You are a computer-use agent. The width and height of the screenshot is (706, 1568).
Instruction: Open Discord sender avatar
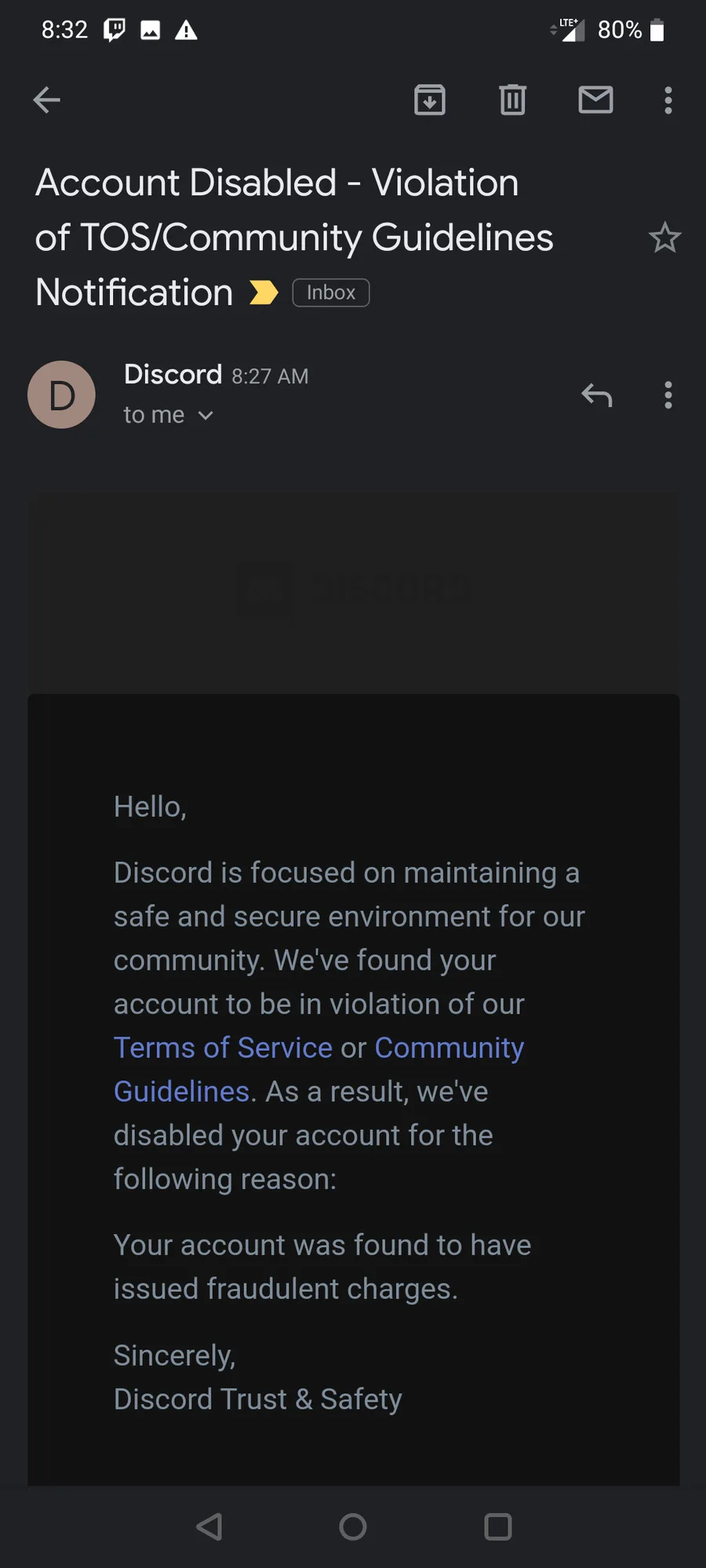(x=61, y=394)
